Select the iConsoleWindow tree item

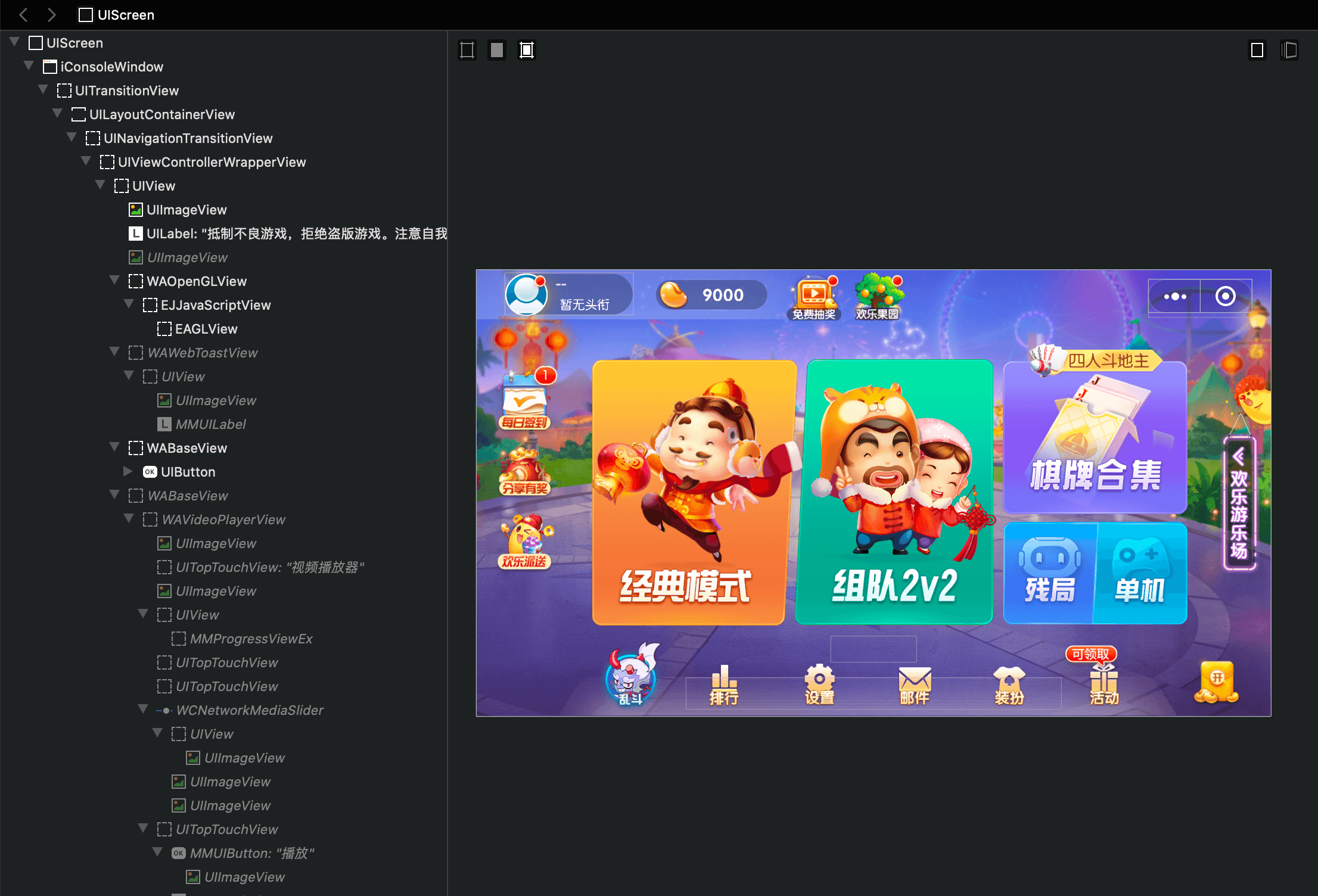111,67
